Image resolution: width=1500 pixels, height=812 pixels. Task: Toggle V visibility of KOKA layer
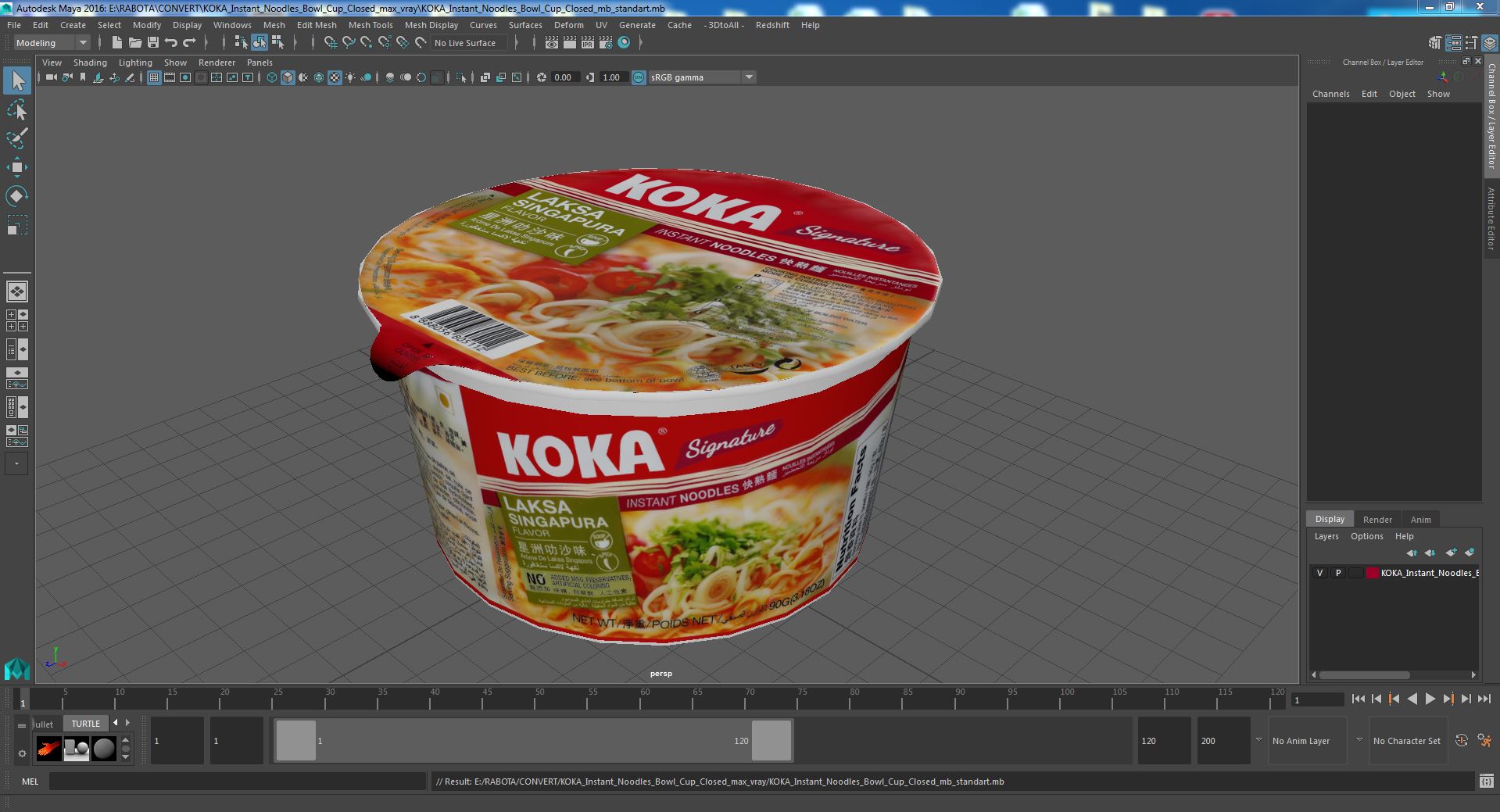(x=1319, y=573)
